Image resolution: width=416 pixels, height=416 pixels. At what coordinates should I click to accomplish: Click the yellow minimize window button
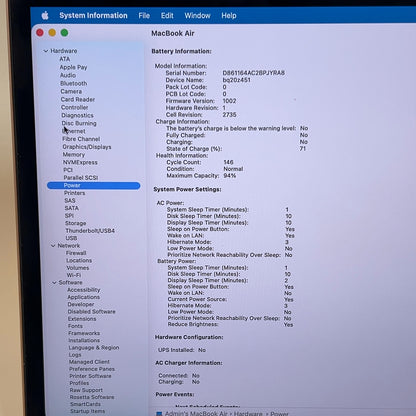tap(52, 33)
